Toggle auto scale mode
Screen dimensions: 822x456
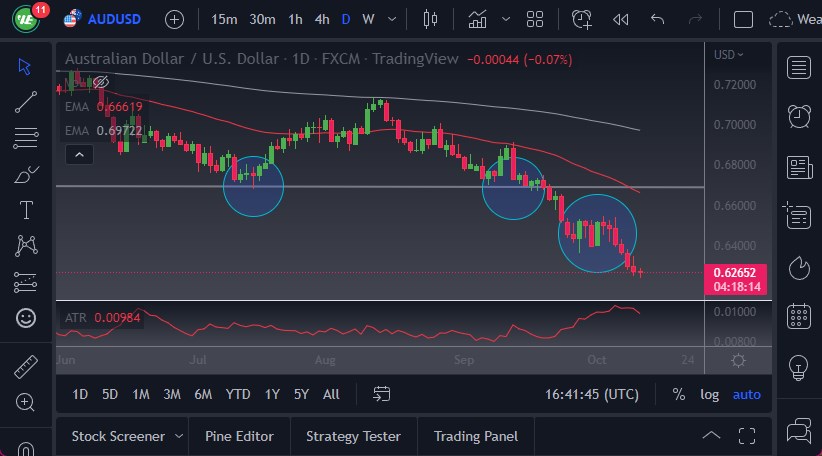pos(747,394)
